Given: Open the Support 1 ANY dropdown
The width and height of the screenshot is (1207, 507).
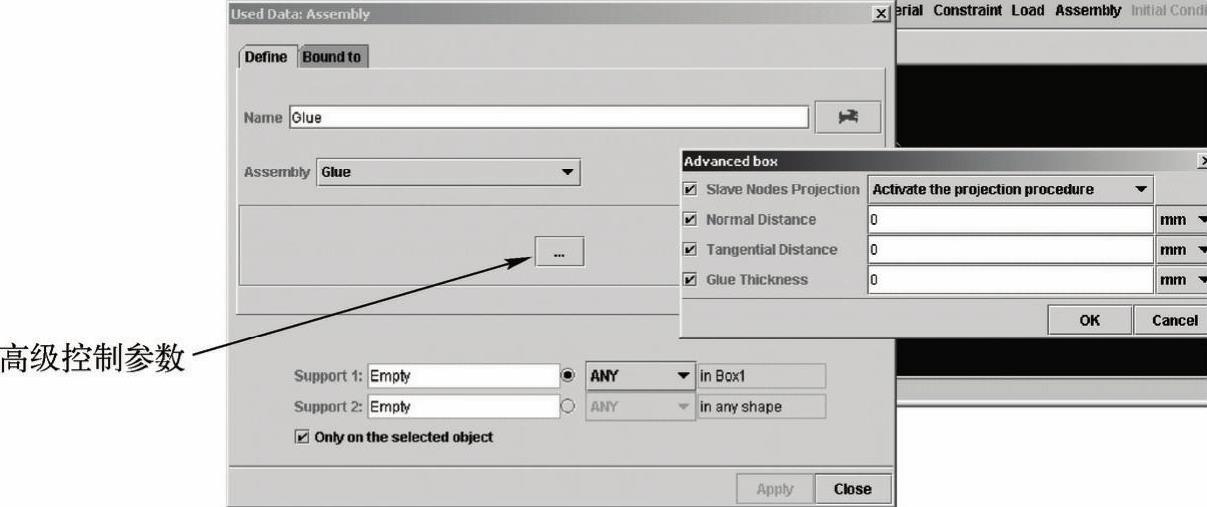Looking at the screenshot, I should pos(639,376).
